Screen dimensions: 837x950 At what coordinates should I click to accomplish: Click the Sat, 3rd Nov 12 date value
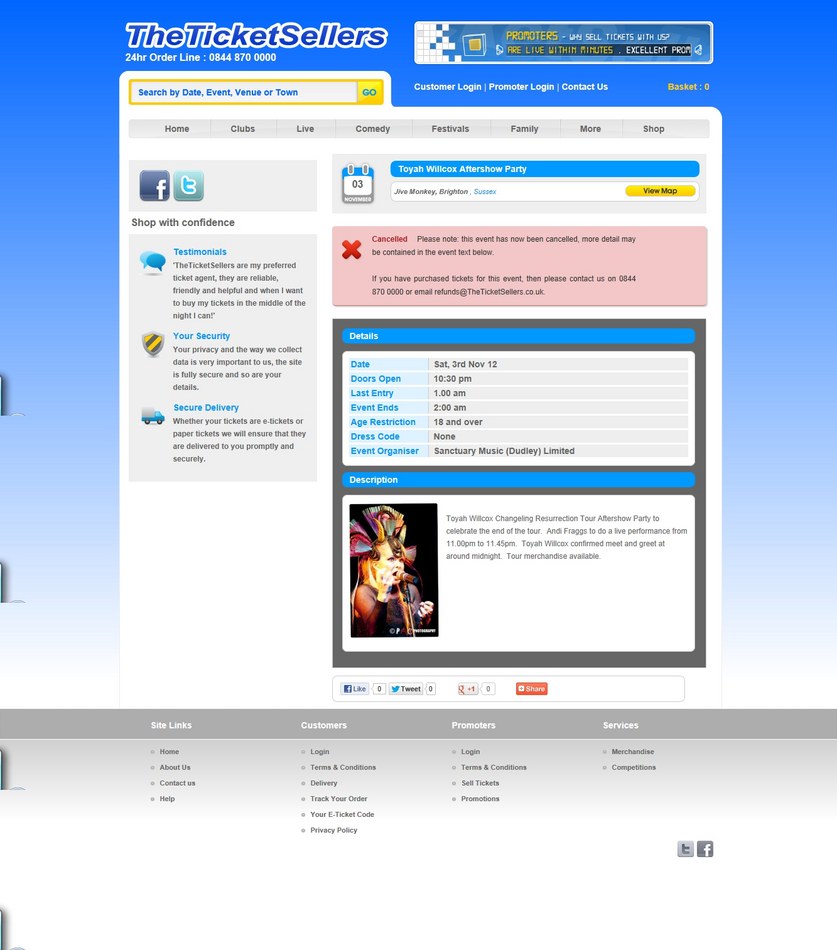[x=465, y=364]
